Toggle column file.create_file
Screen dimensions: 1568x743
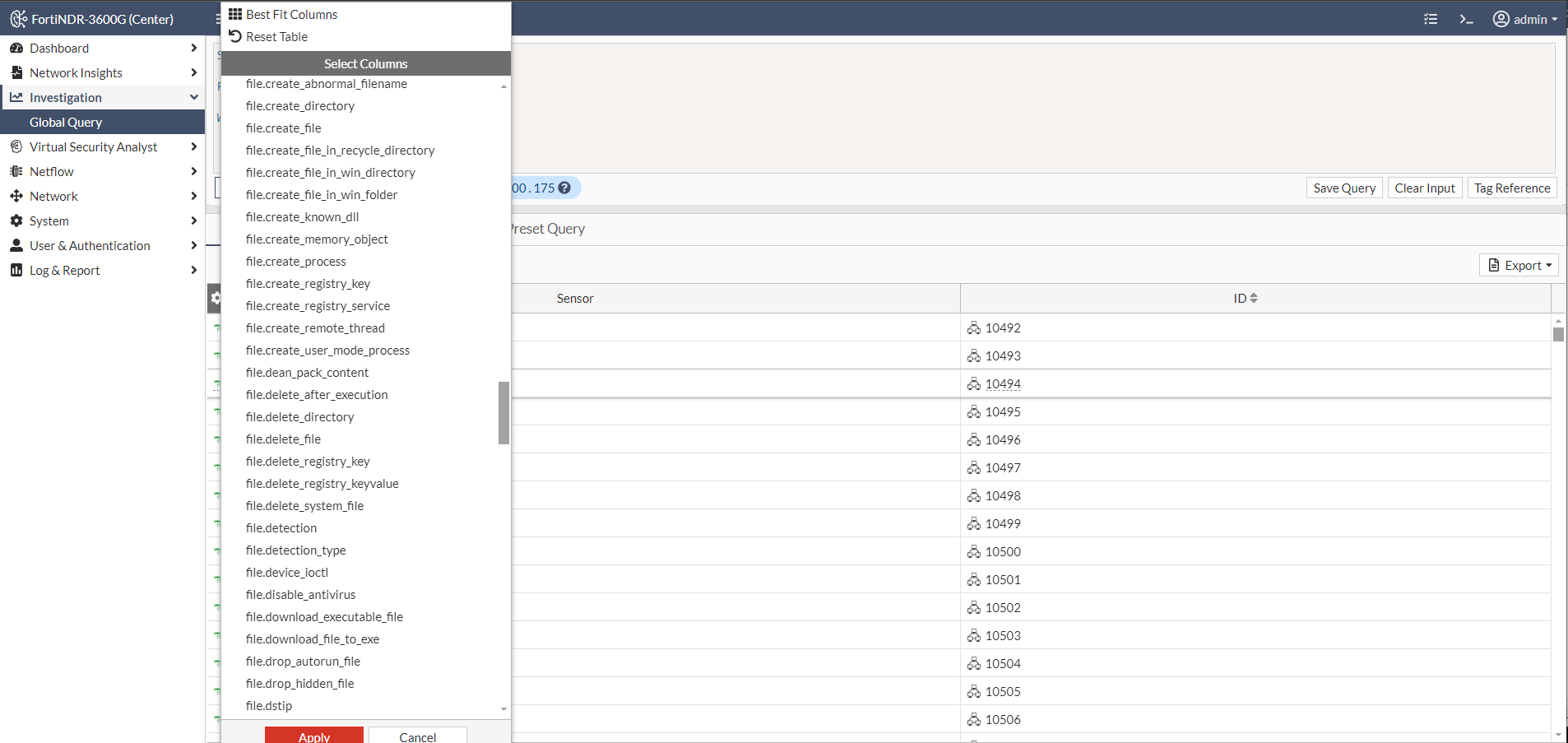coord(284,128)
